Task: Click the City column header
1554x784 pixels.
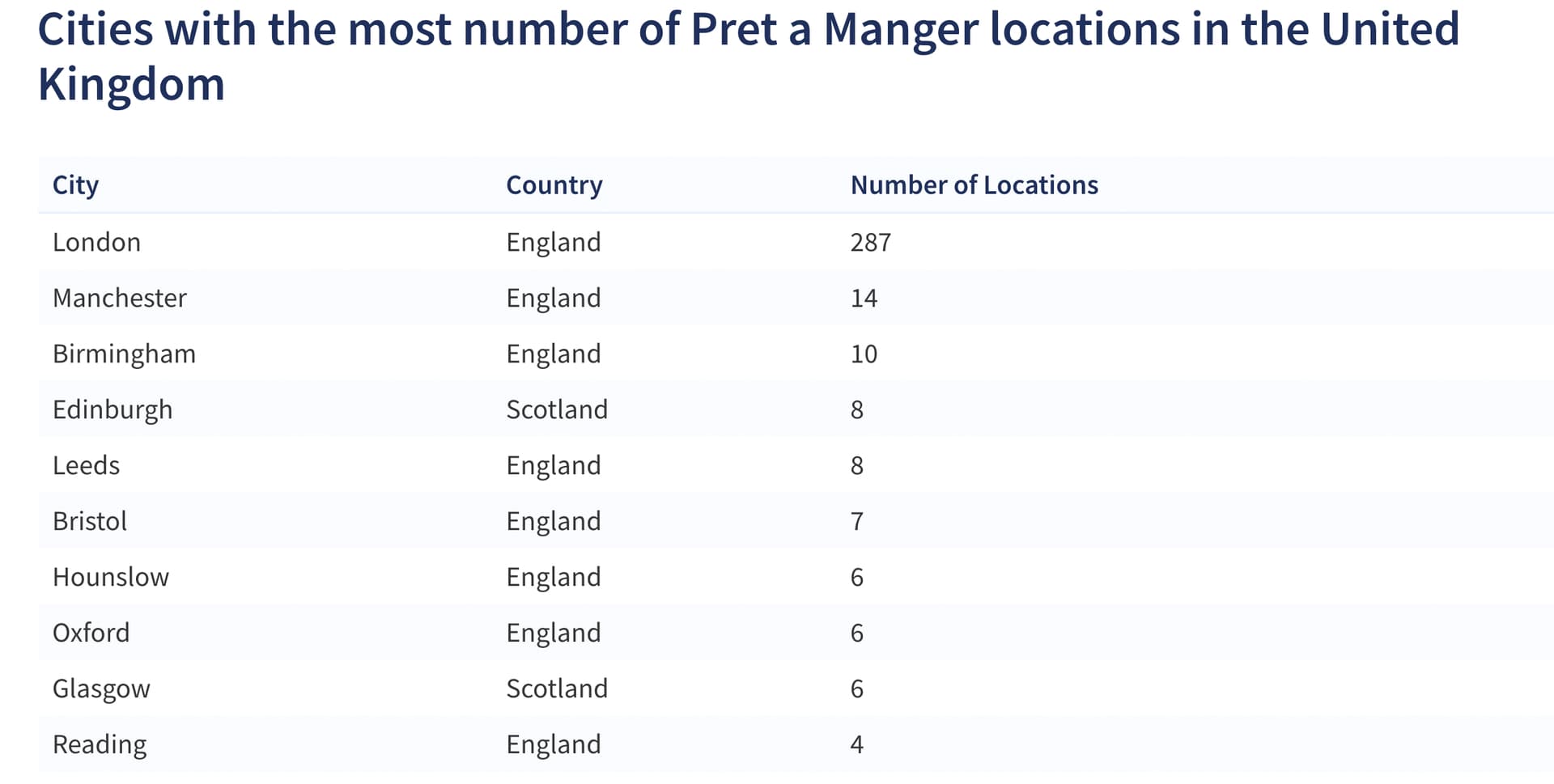Action: tap(75, 185)
